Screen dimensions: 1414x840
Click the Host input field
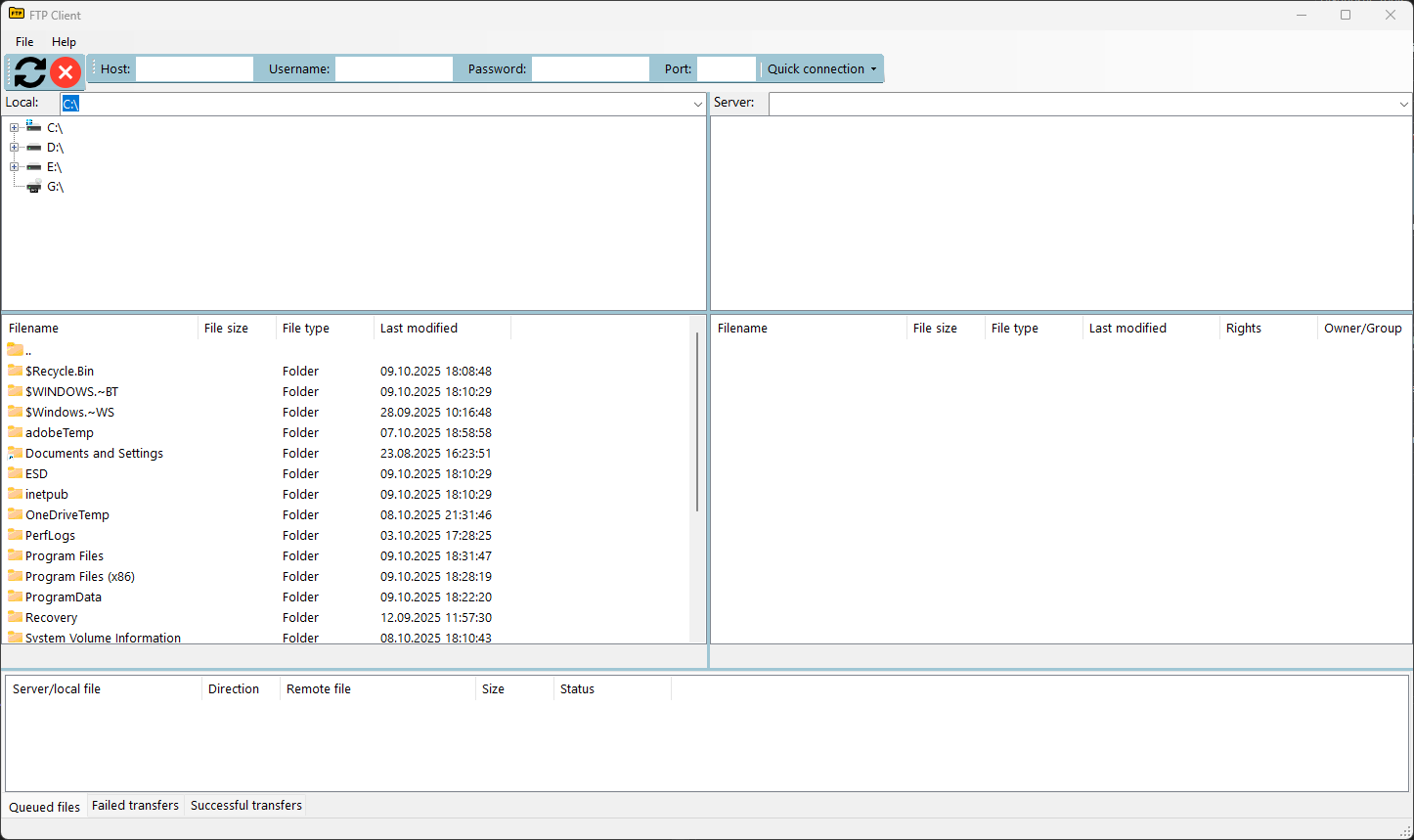(x=195, y=69)
